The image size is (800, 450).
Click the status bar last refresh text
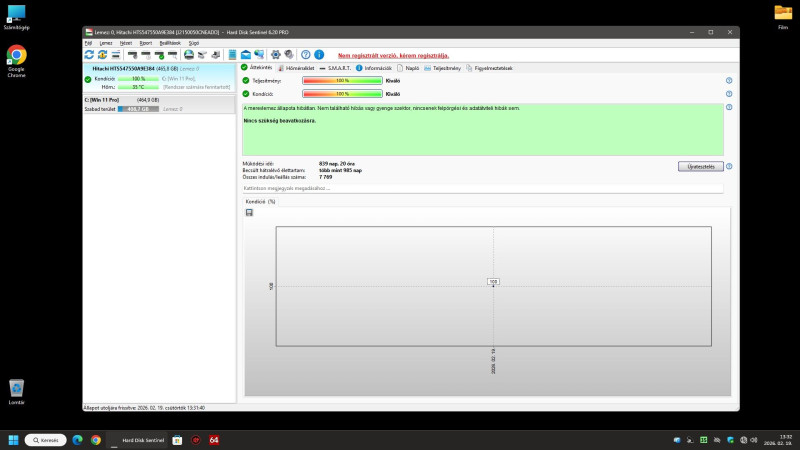click(x=144, y=408)
